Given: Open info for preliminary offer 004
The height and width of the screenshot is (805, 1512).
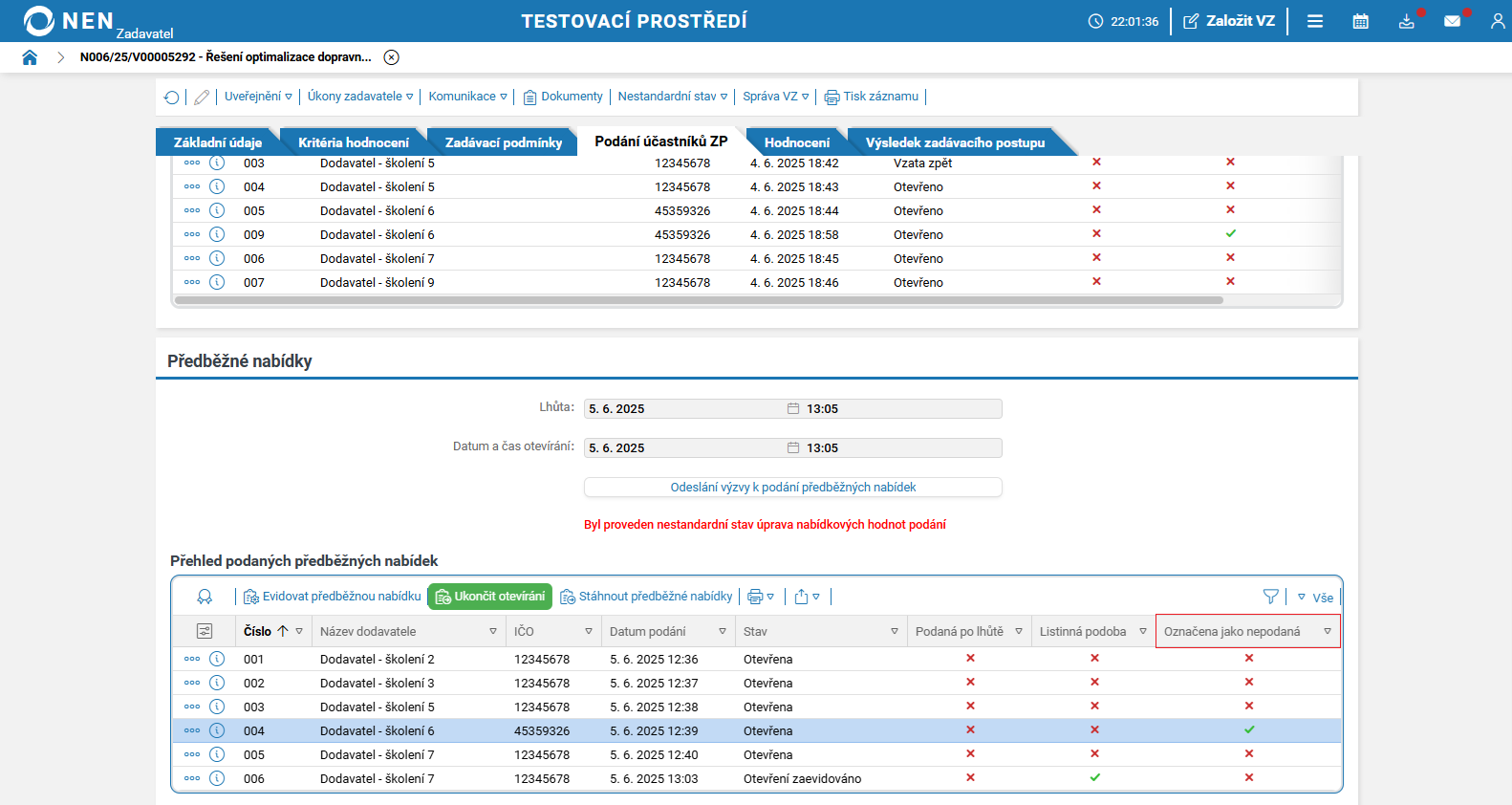Looking at the screenshot, I should point(217,730).
